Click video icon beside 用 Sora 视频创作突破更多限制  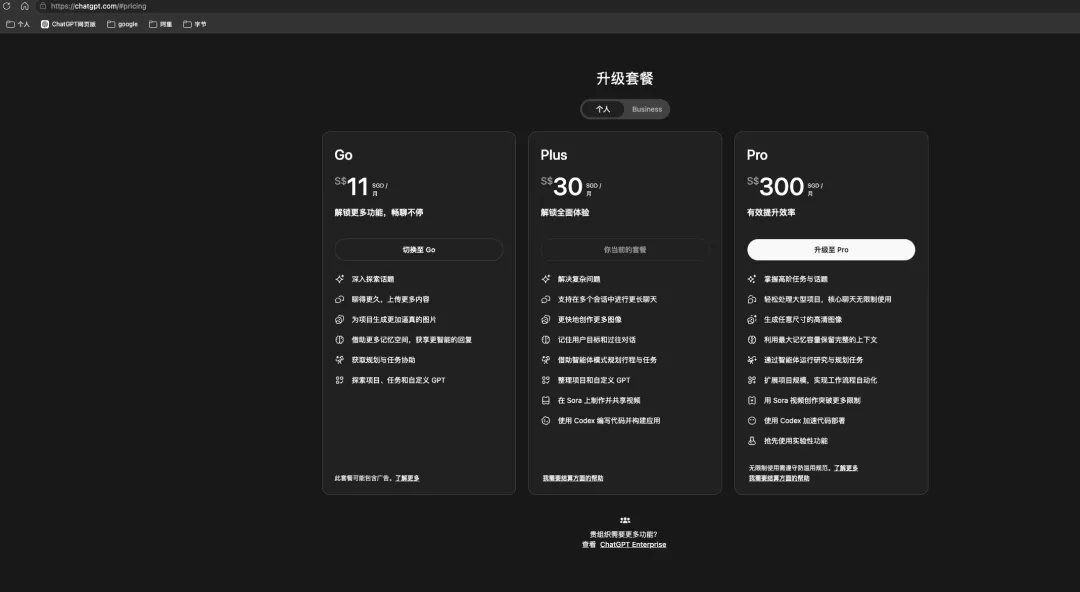click(x=751, y=400)
